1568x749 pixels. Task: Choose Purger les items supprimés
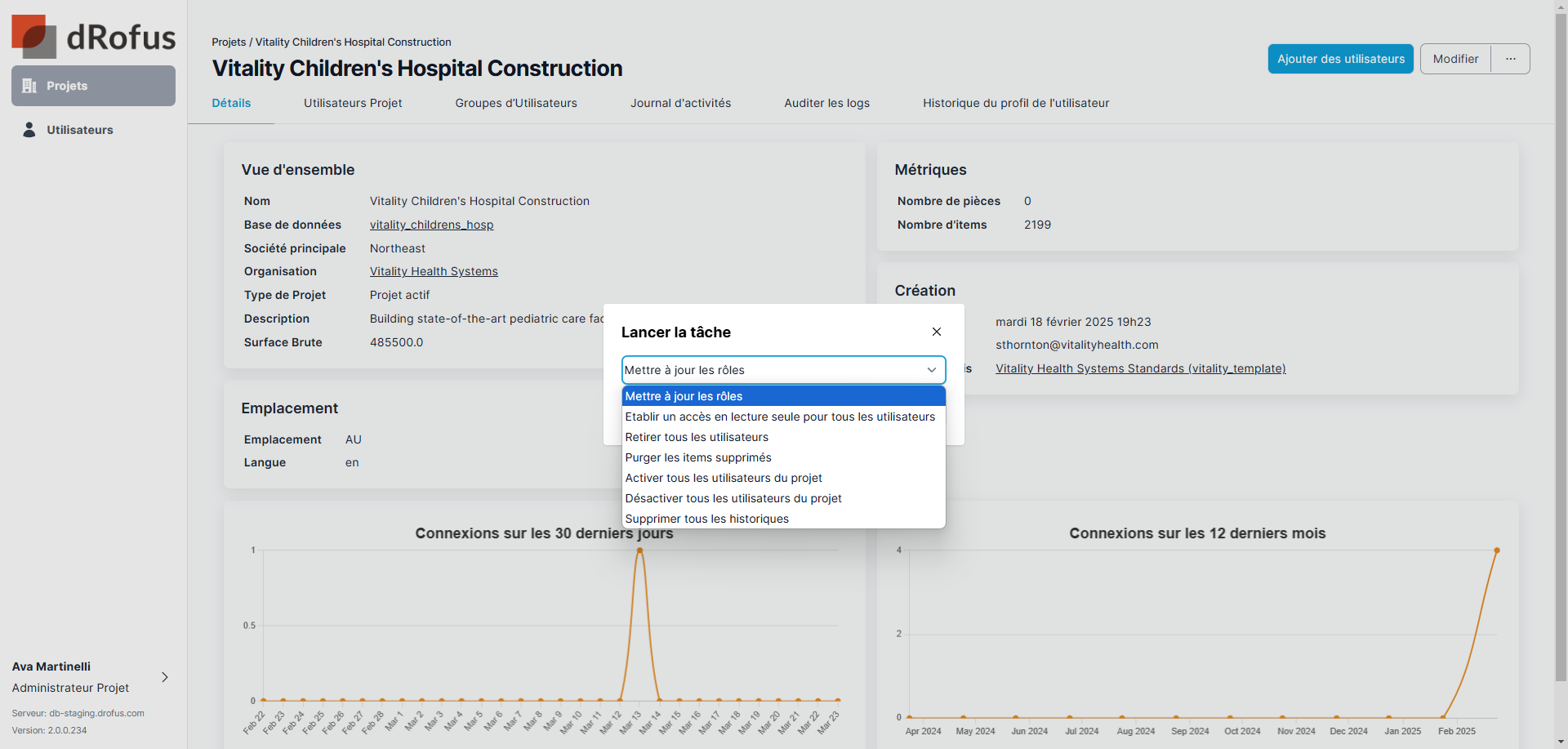click(x=698, y=457)
